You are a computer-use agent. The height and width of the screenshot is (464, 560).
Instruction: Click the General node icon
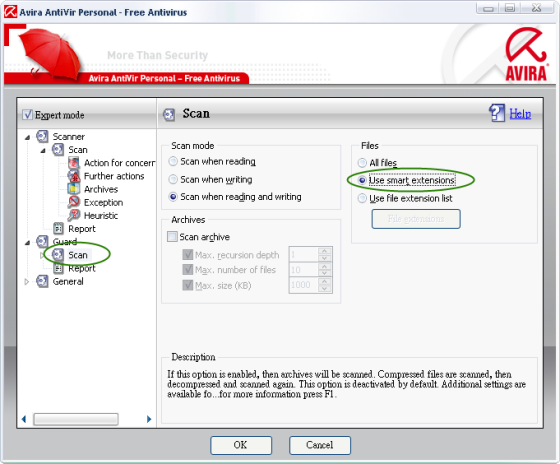point(42,281)
